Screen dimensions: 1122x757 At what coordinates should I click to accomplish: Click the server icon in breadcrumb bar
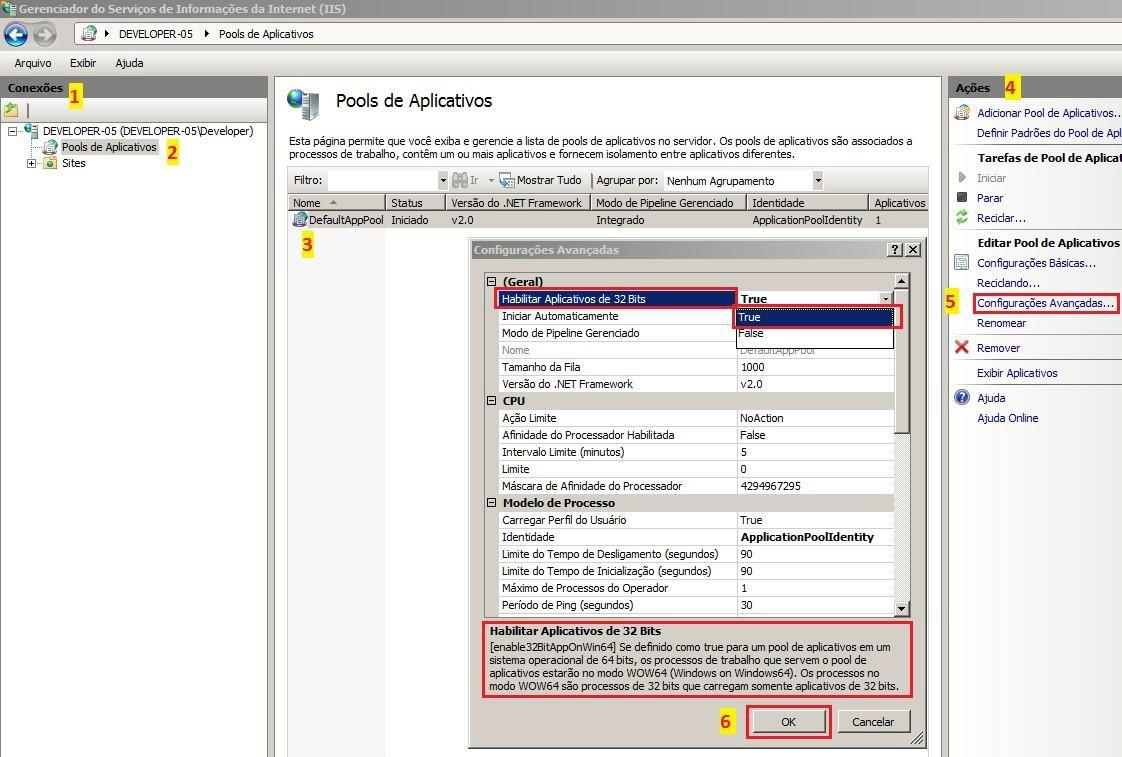click(x=89, y=34)
